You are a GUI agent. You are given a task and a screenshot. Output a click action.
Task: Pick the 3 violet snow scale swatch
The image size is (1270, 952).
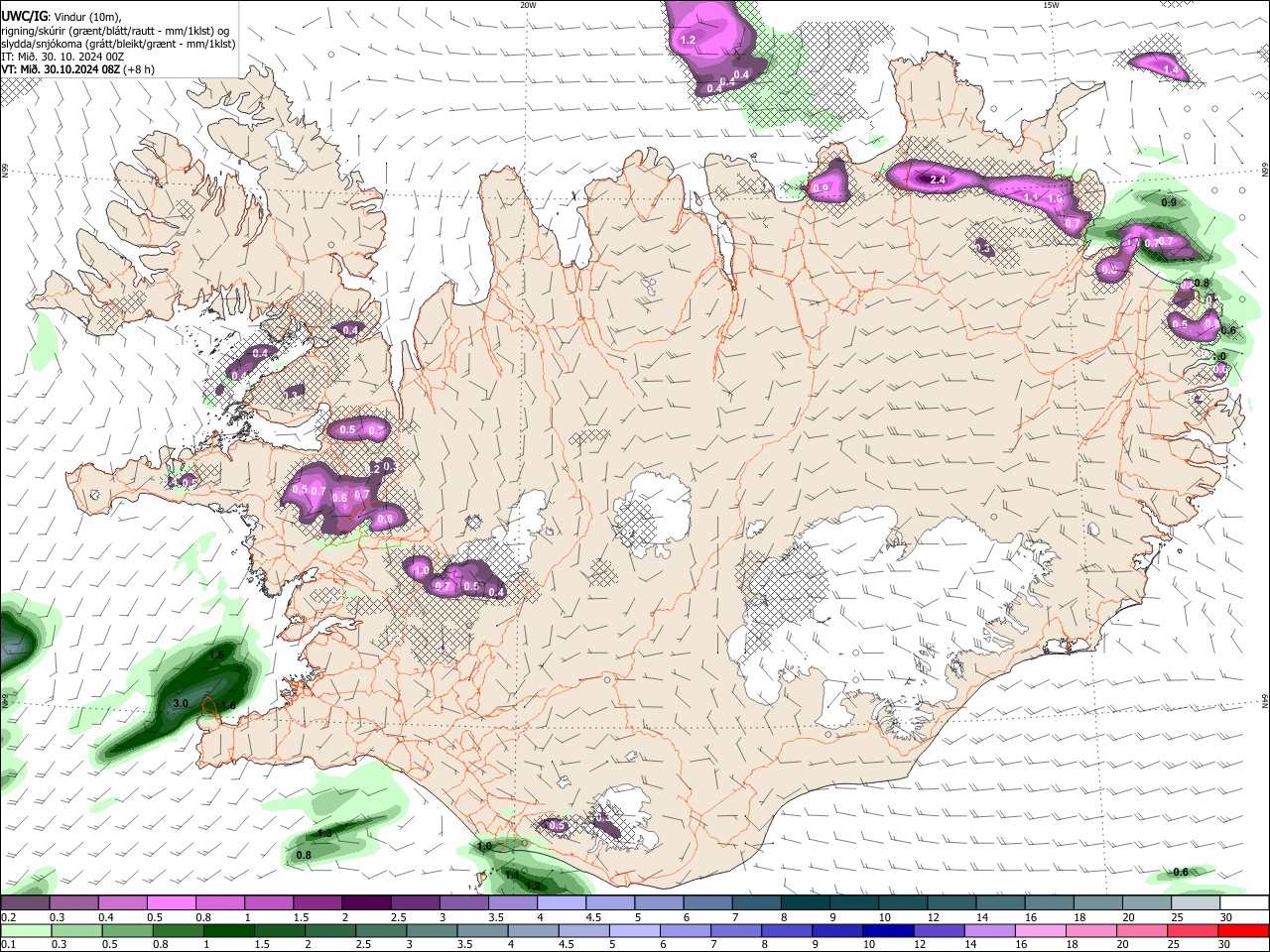click(x=463, y=903)
